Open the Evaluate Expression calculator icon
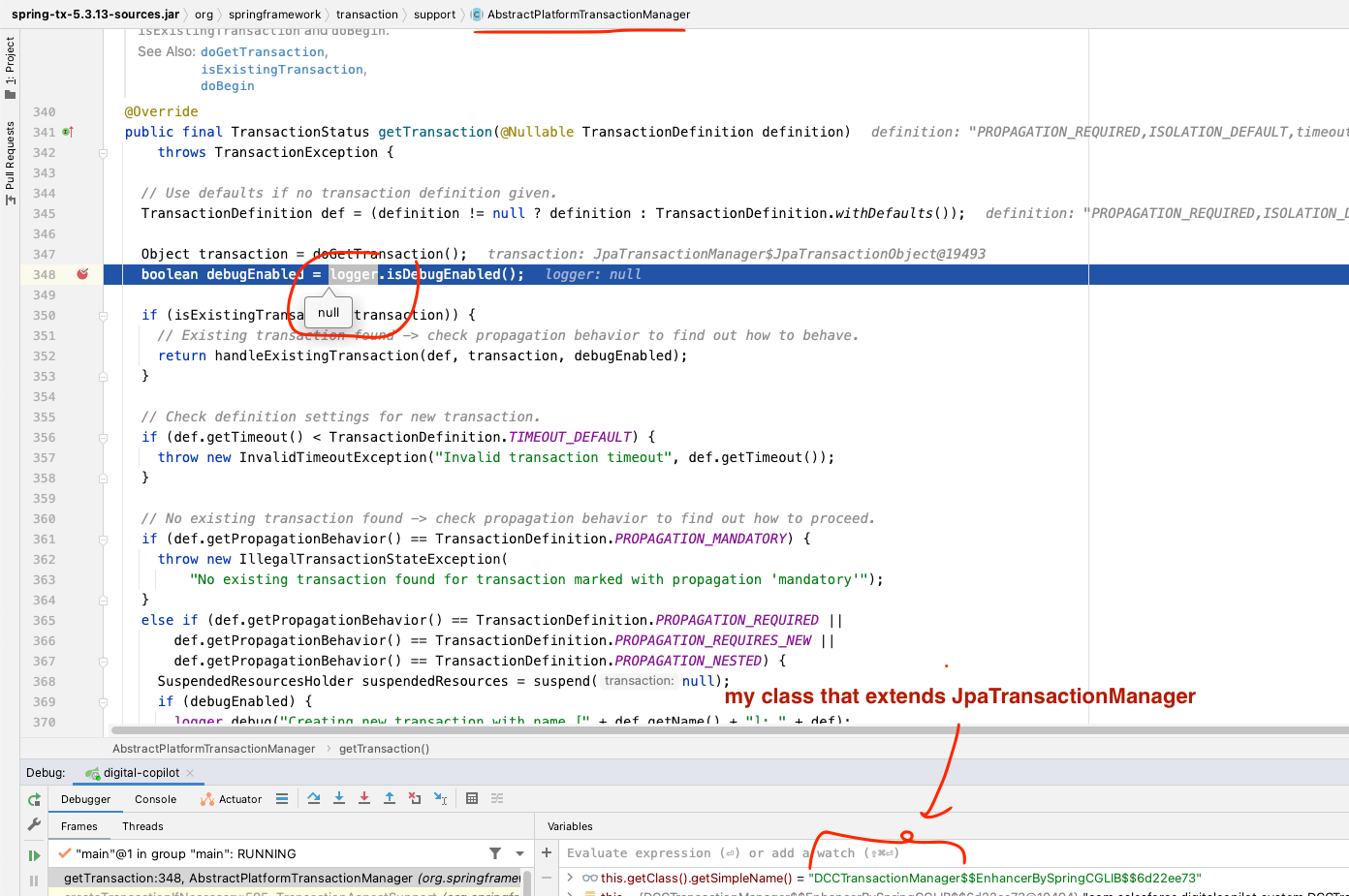Viewport: 1349px width, 896px height. (x=472, y=798)
